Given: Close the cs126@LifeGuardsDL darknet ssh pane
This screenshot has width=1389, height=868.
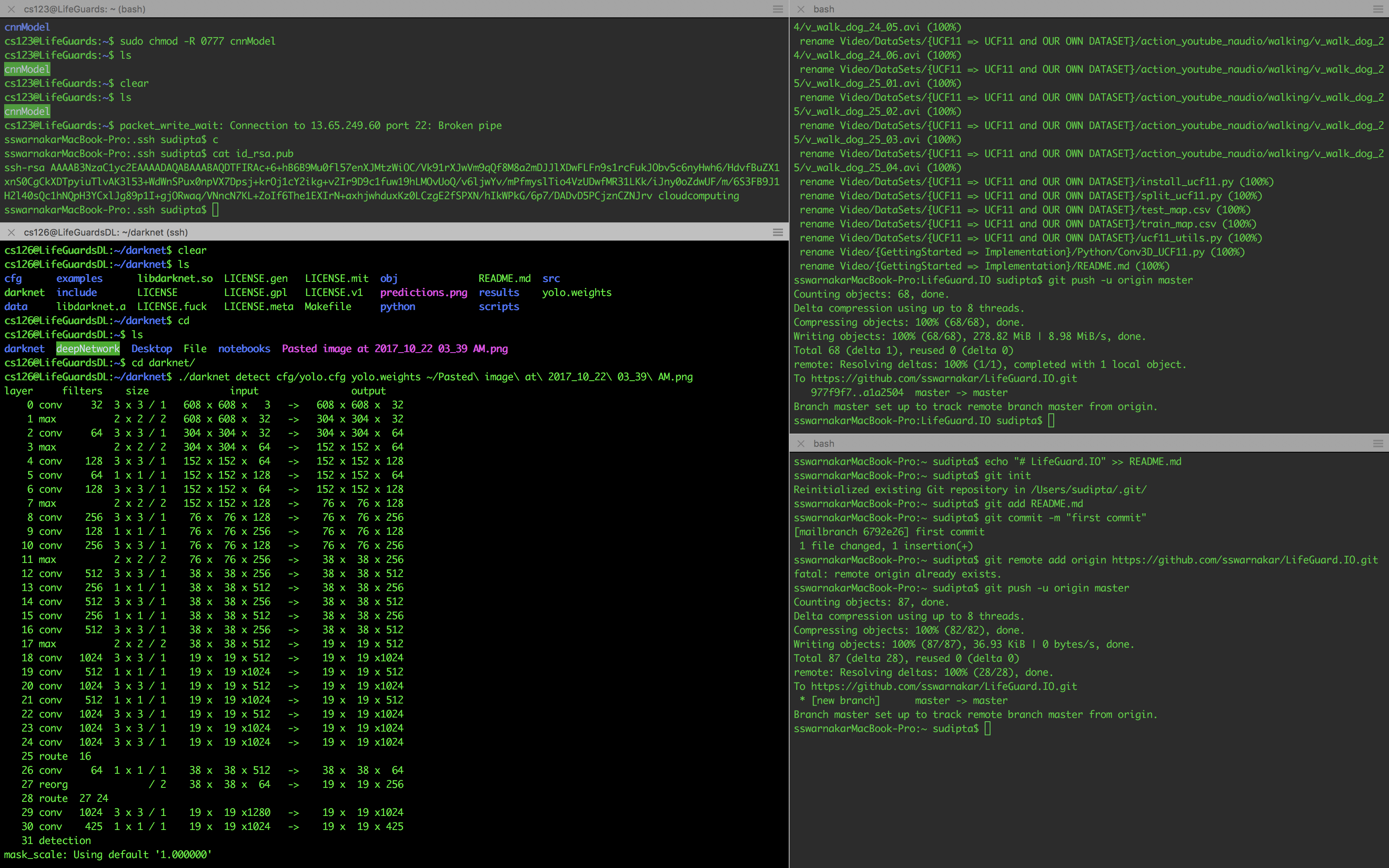Looking at the screenshot, I should click(11, 232).
